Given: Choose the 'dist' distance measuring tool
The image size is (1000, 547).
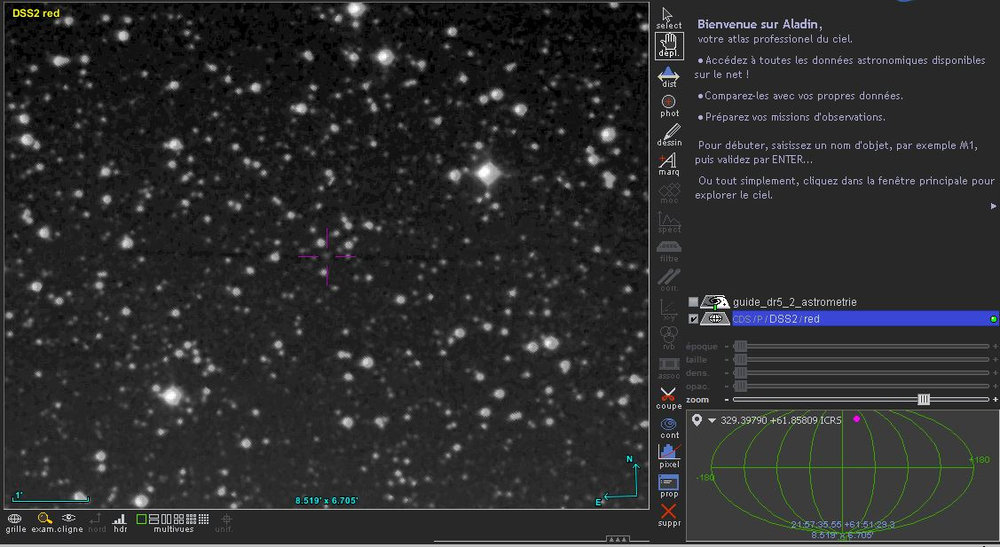Looking at the screenshot, I should coord(668,77).
